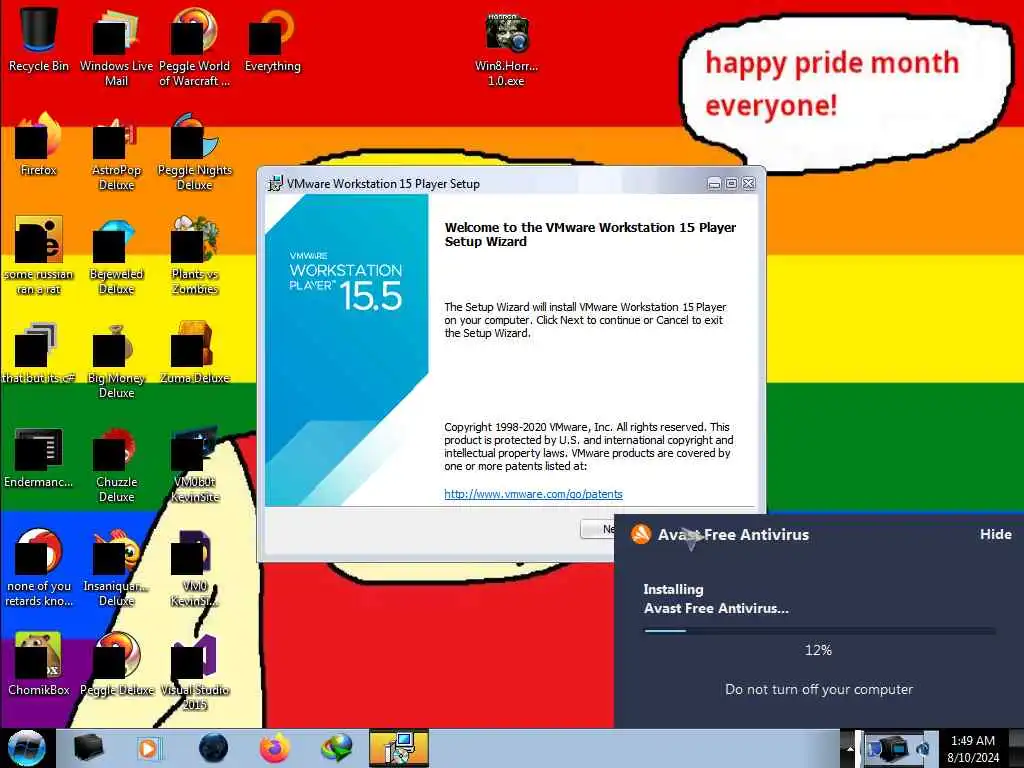Open the taskbar clock showing 1:49 AM
The height and width of the screenshot is (768, 1024).
click(x=972, y=749)
